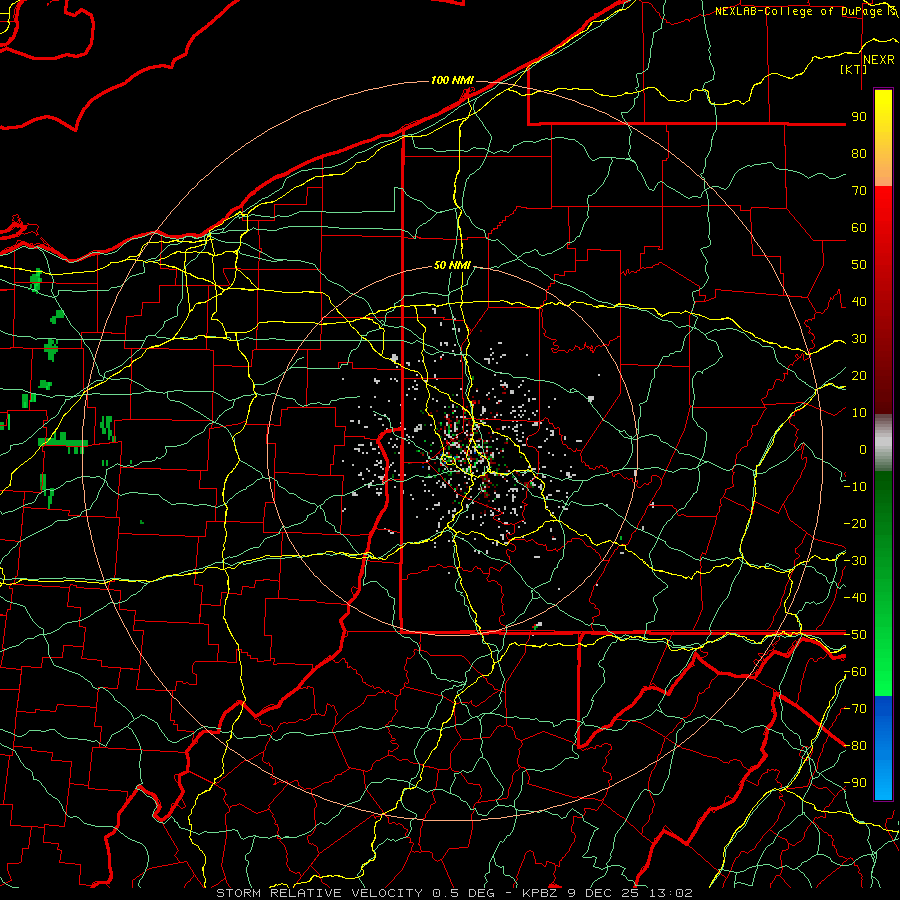The width and height of the screenshot is (900, 900).
Task: Pick the bright red segment of color bar
Action: point(883,212)
